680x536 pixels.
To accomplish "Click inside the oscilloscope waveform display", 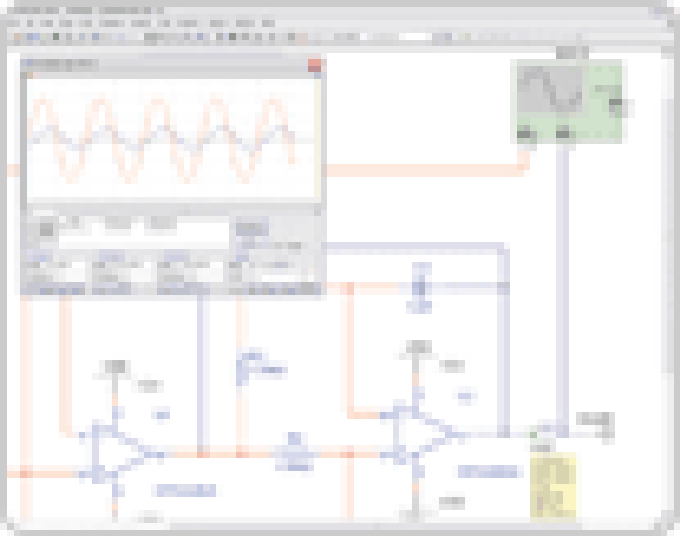I will coord(170,140).
